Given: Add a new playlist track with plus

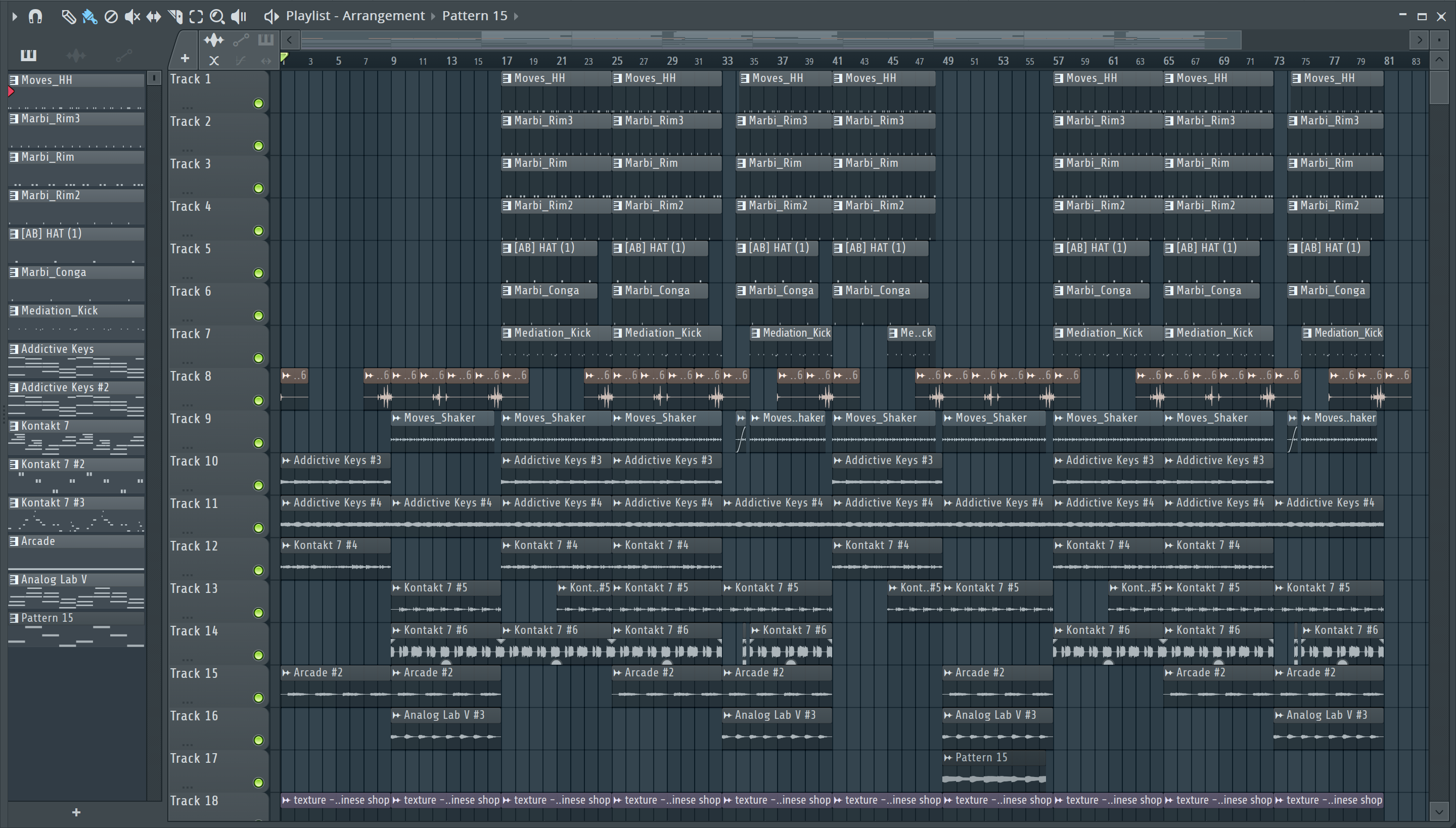Looking at the screenshot, I should coord(185,58).
